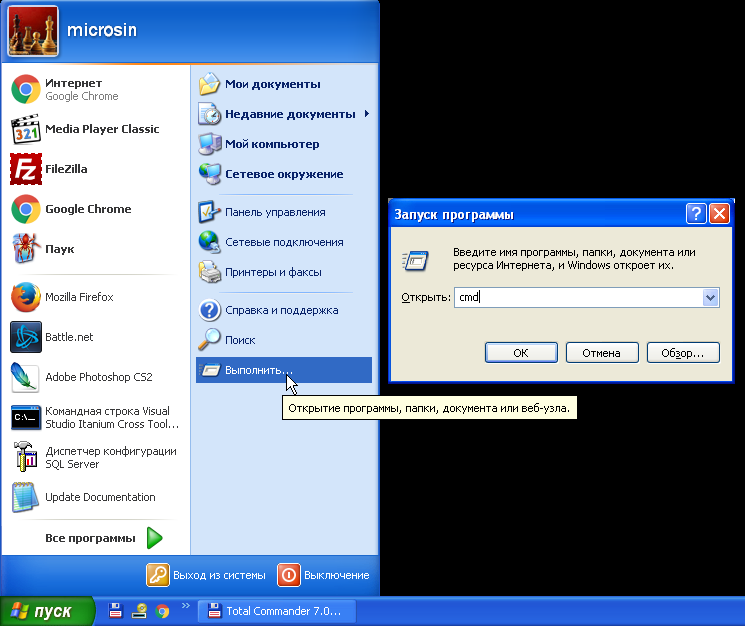Click the Мой компьютер icon
Viewport: 745px width, 626px height.
tap(210, 144)
